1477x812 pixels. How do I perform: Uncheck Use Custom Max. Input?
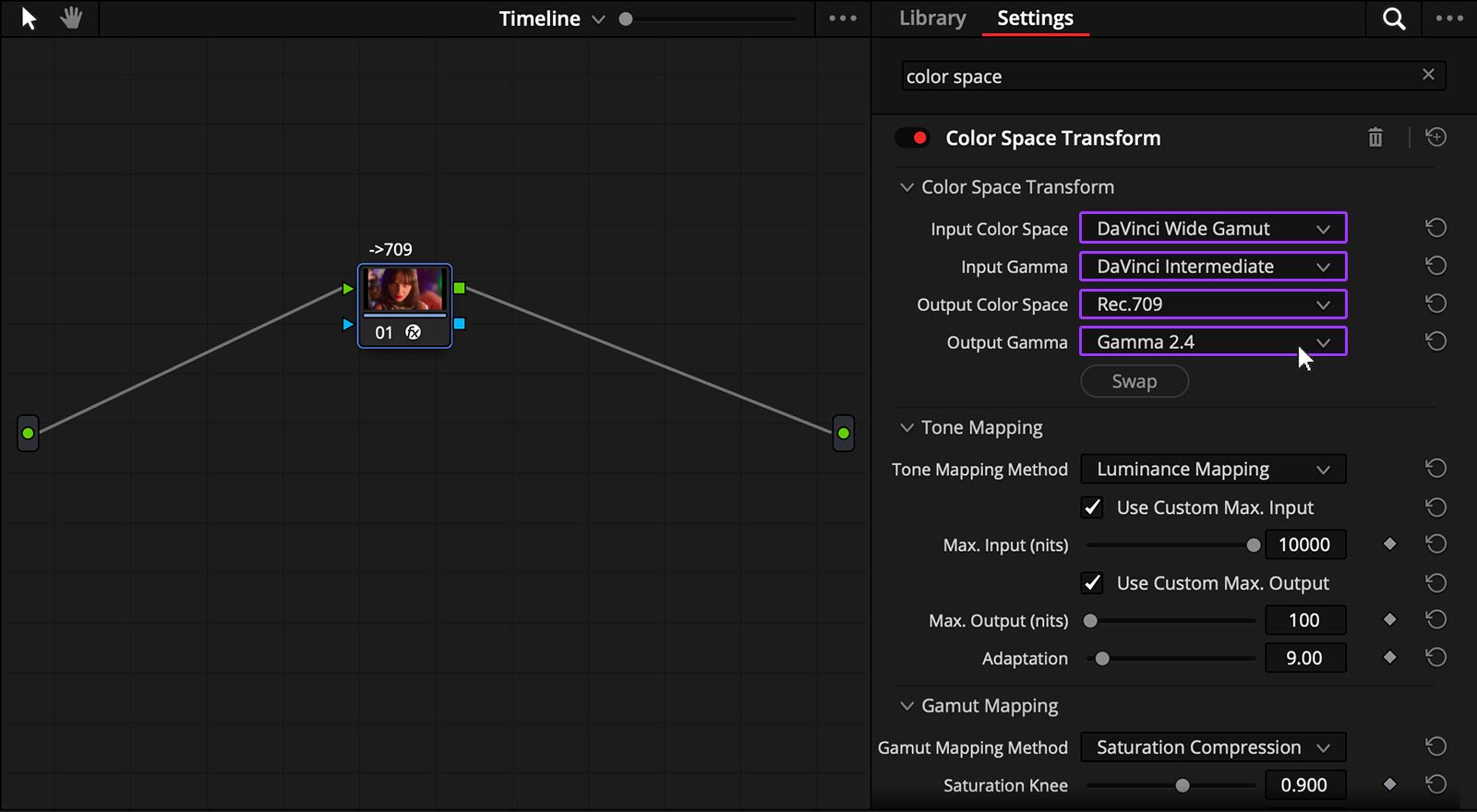[1092, 507]
